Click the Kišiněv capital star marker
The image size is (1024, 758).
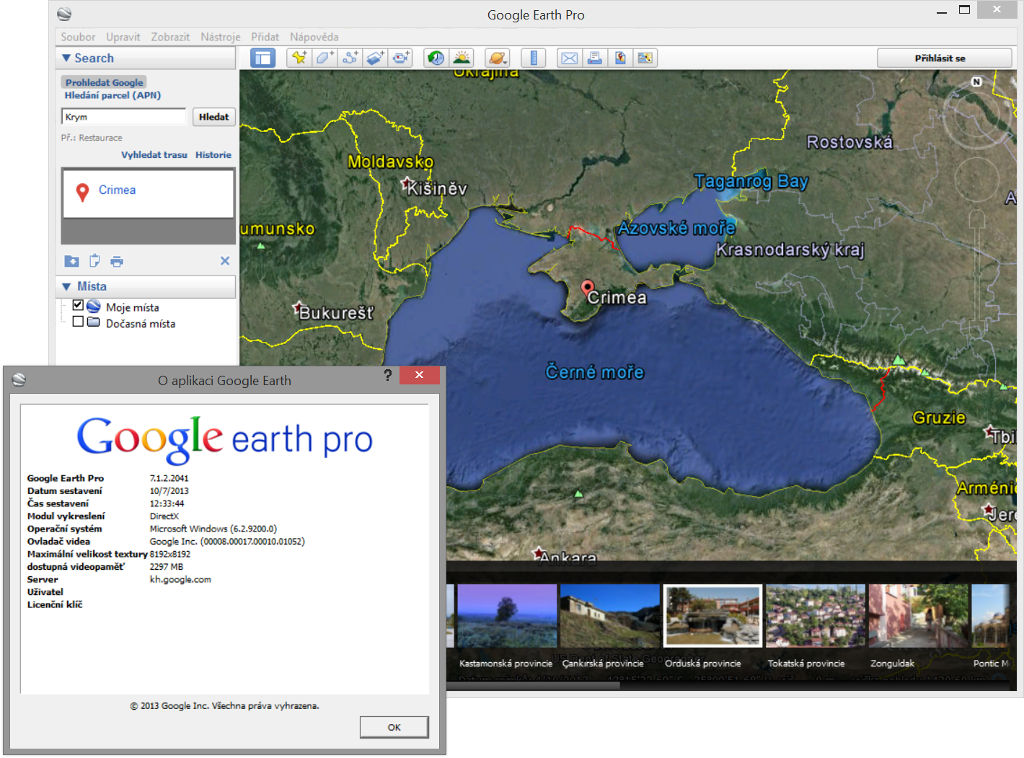pyautogui.click(x=408, y=183)
